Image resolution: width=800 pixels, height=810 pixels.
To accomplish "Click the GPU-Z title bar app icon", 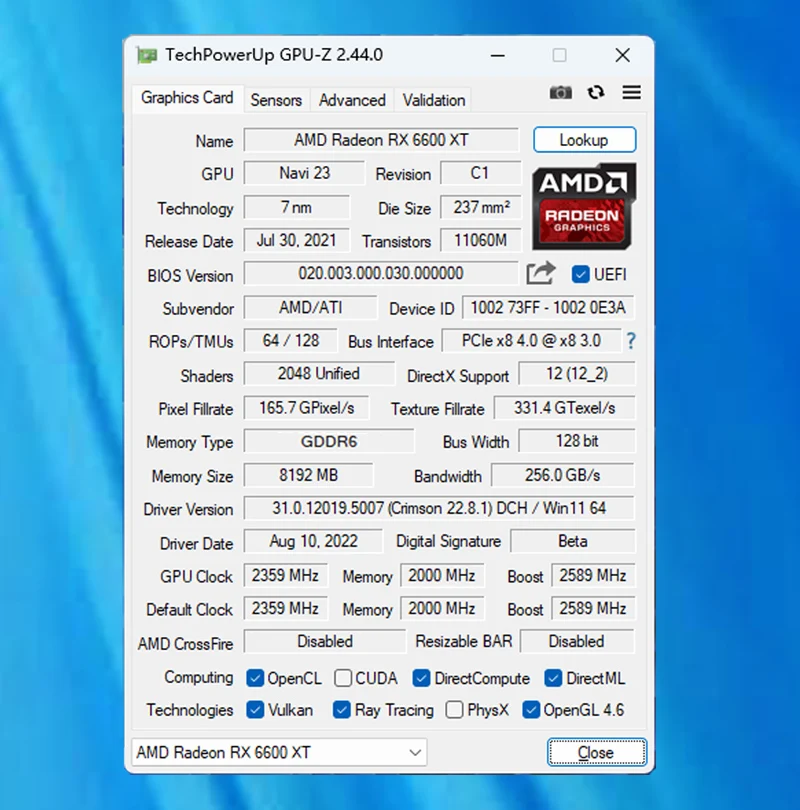I will click(147, 55).
